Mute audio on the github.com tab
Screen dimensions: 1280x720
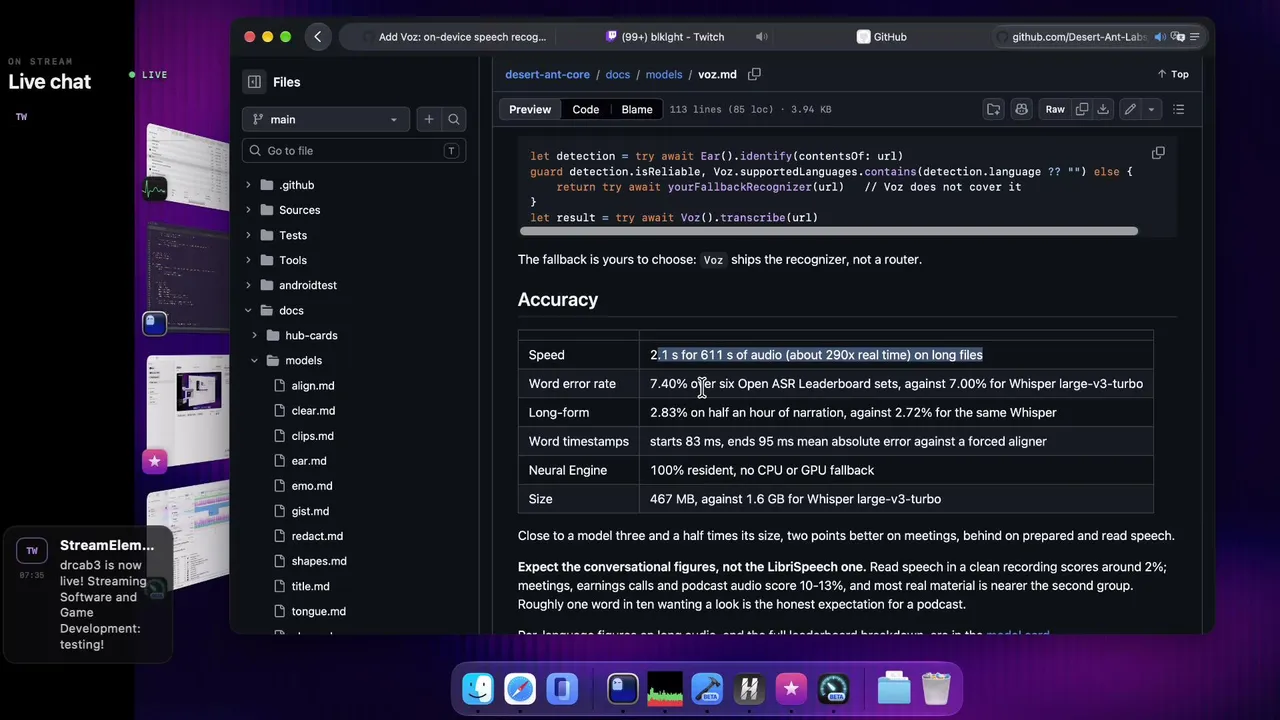[1160, 37]
